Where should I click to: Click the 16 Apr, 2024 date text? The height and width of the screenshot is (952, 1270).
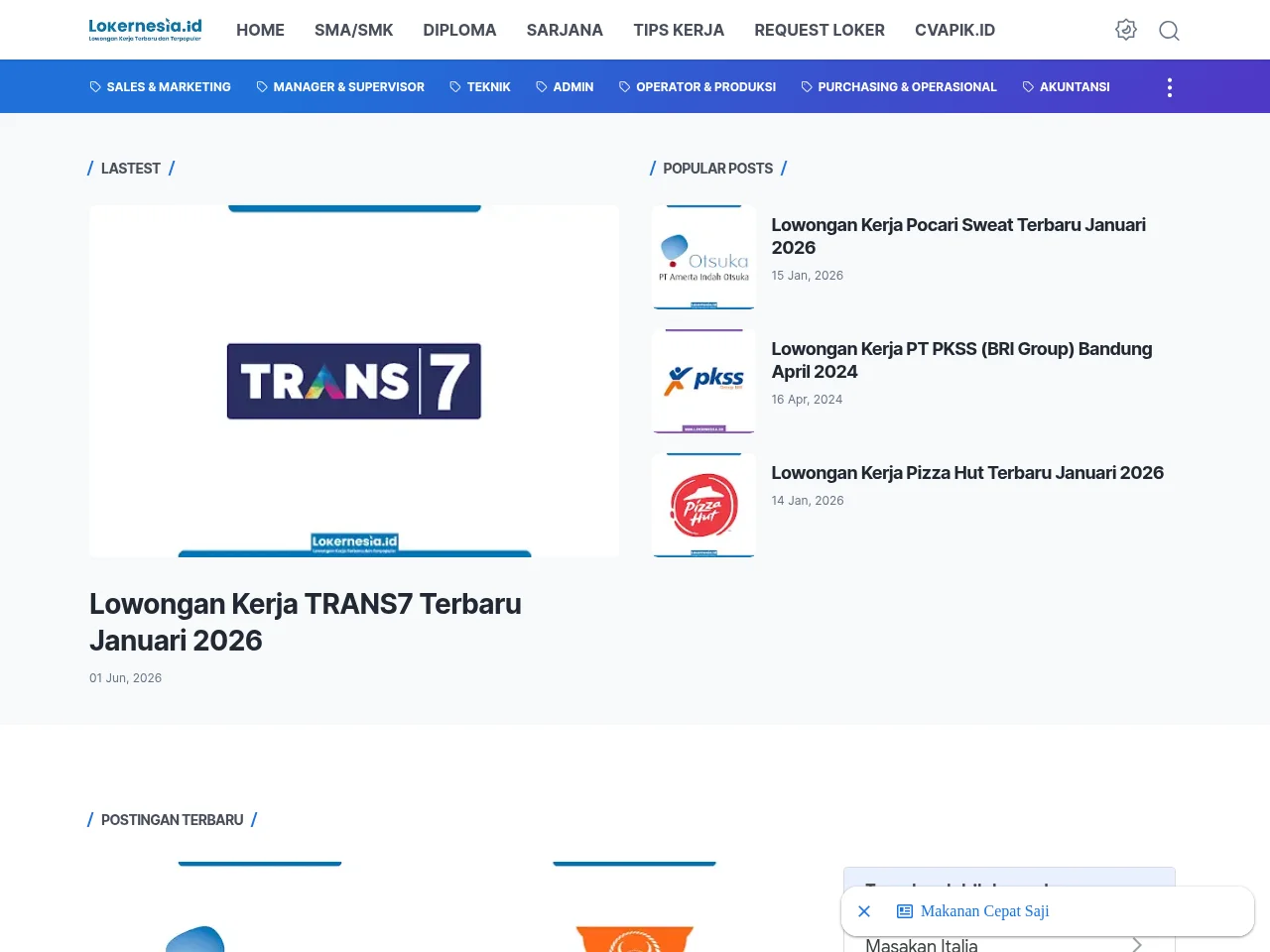point(807,400)
